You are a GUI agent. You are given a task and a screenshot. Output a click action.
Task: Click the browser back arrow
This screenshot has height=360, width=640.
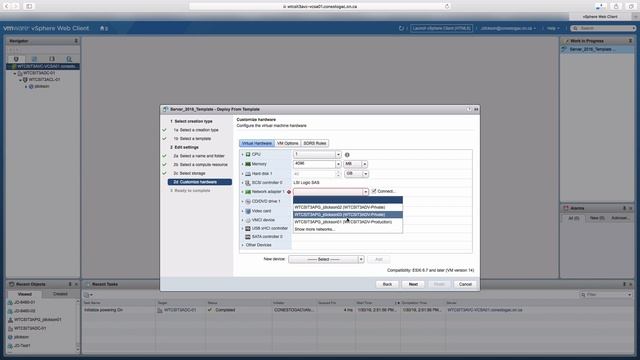pyautogui.click(x=6, y=6)
